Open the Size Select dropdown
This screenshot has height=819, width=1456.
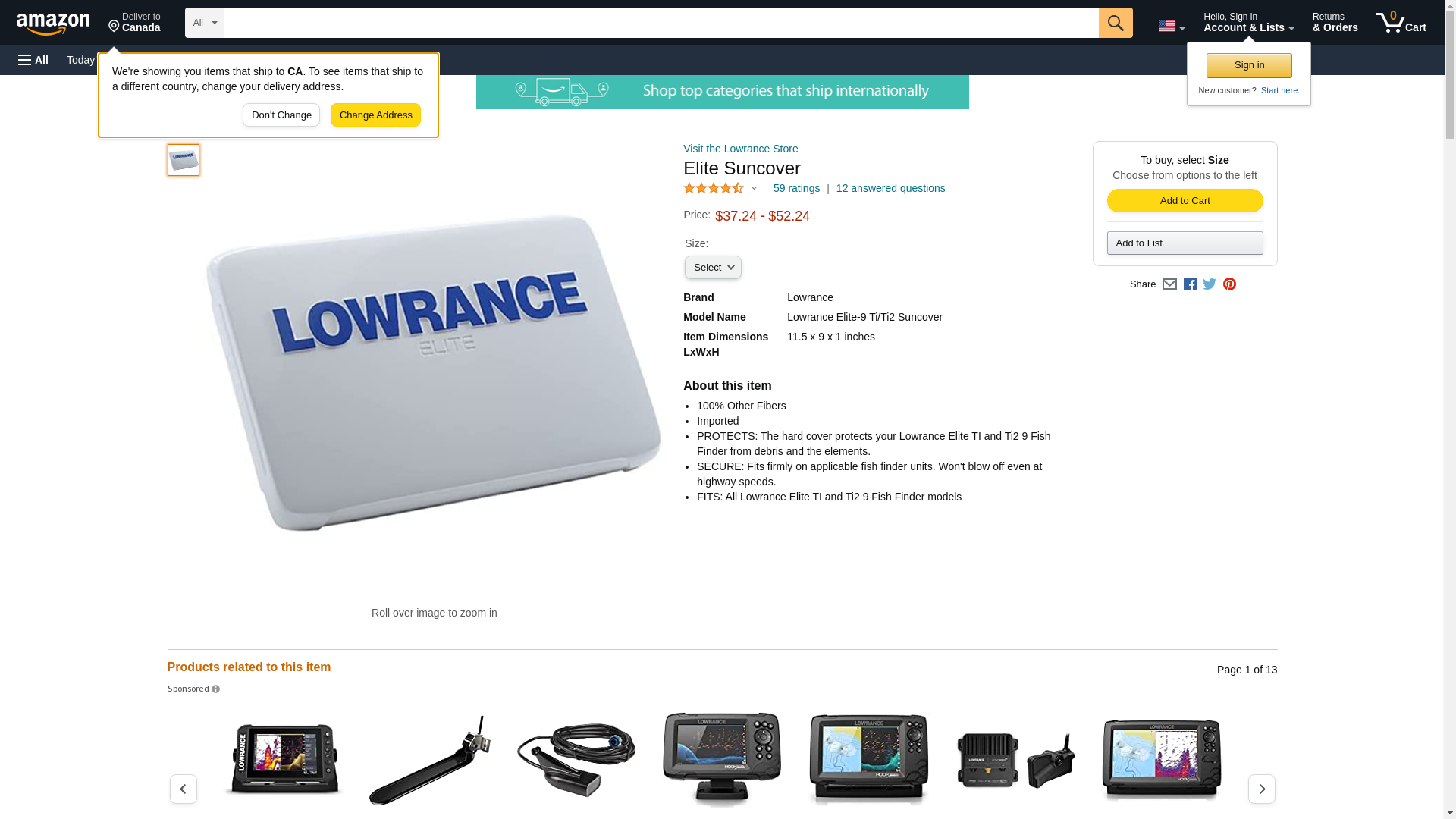click(x=713, y=268)
